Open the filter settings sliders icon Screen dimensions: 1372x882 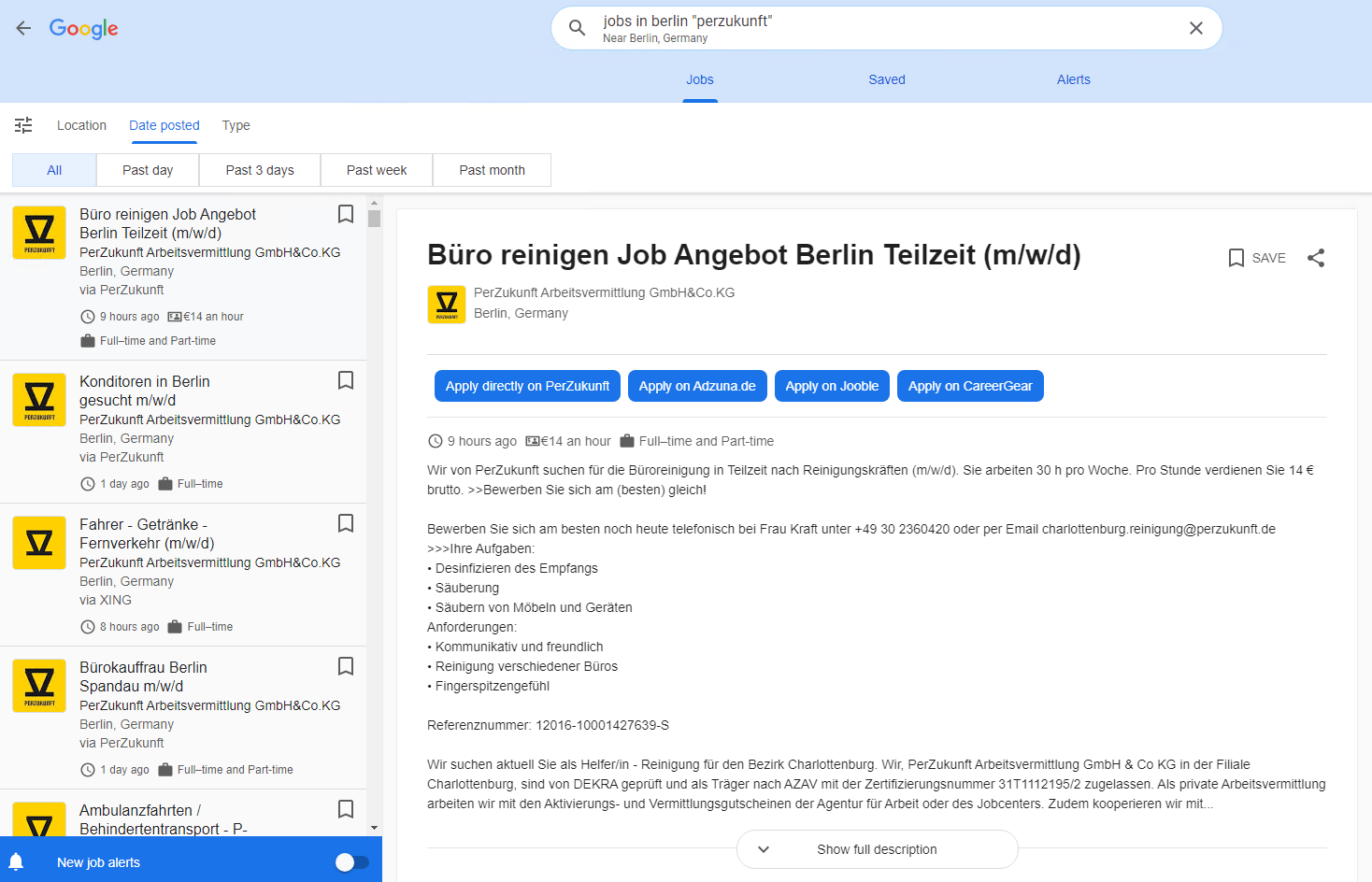pyautogui.click(x=23, y=124)
